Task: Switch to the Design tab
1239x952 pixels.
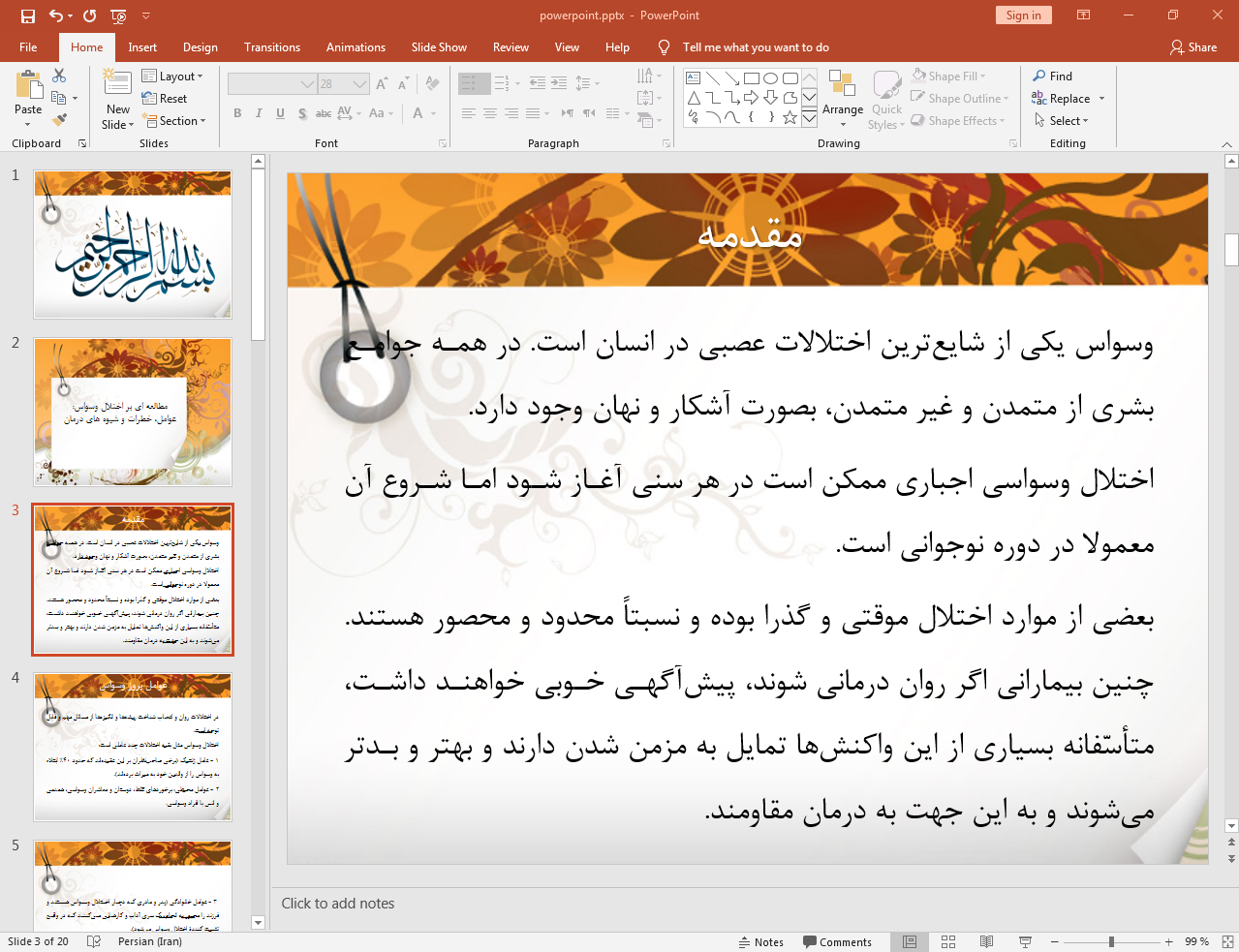Action: (200, 47)
